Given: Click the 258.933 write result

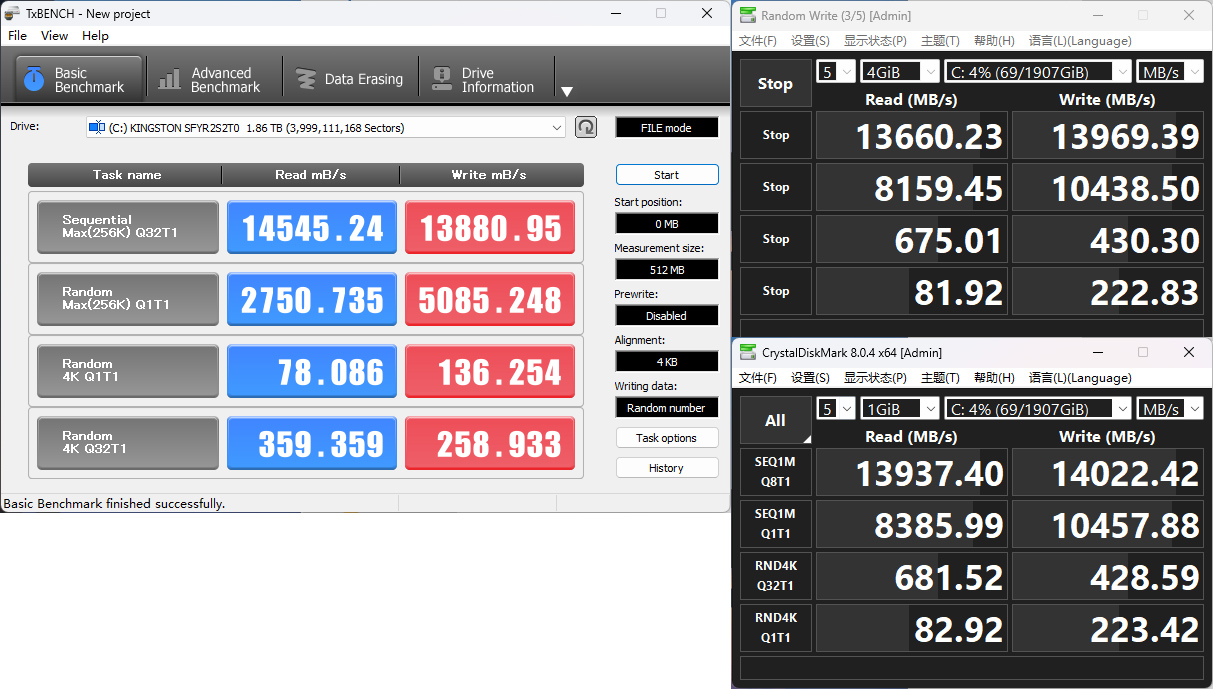Looking at the screenshot, I should pyautogui.click(x=490, y=443).
